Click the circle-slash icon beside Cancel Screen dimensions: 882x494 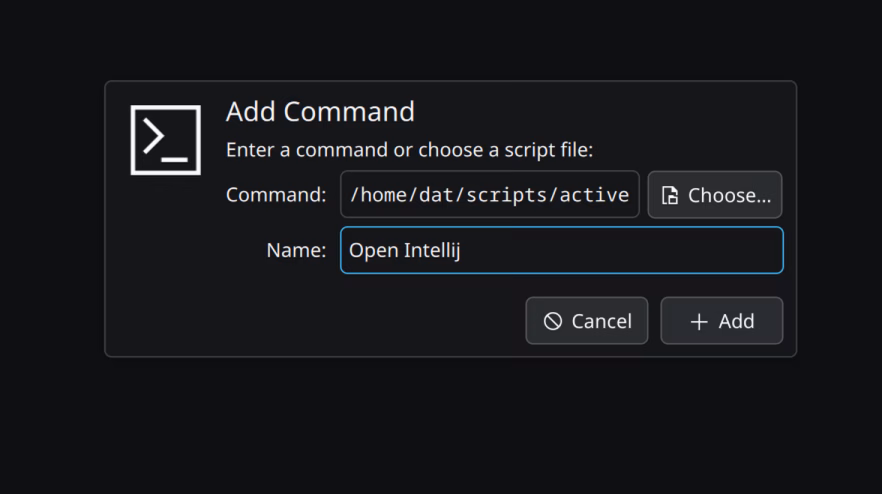tap(553, 321)
